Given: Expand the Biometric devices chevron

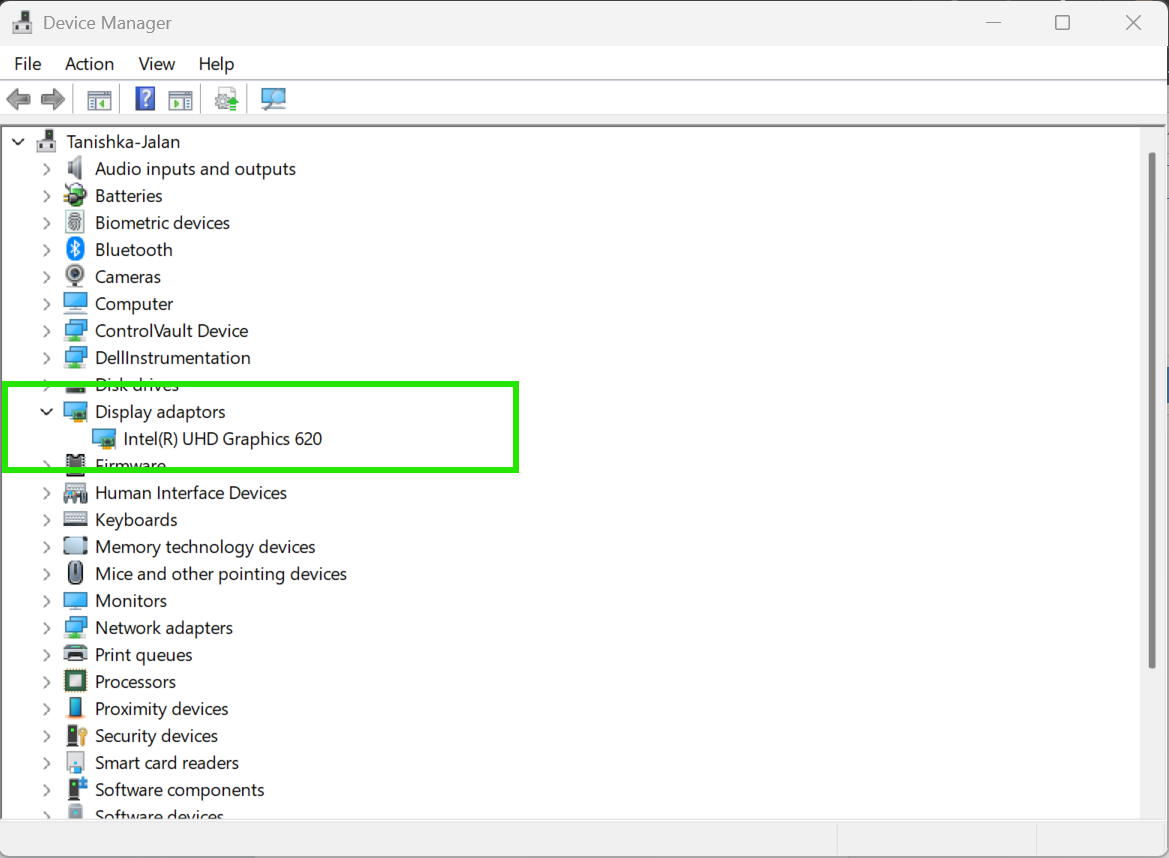Looking at the screenshot, I should (47, 223).
